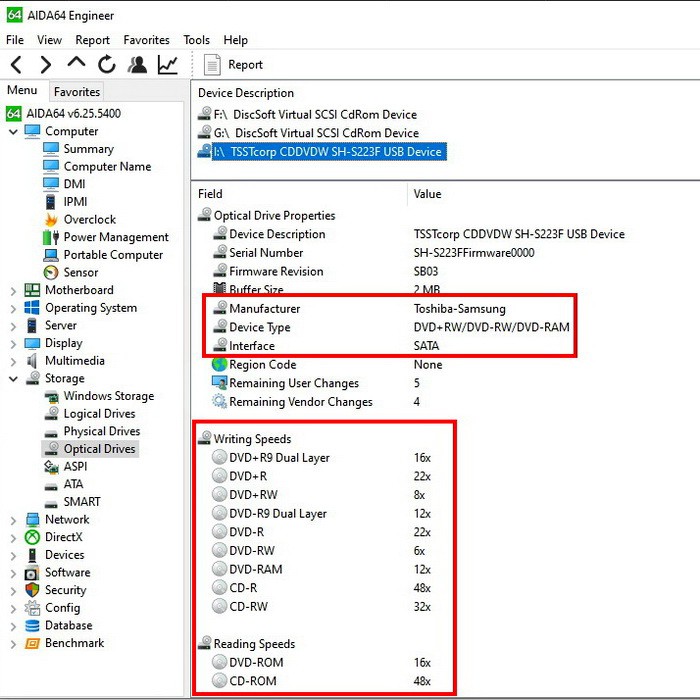Click the Field column header
Image resolution: width=700 pixels, height=700 pixels.
(210, 194)
